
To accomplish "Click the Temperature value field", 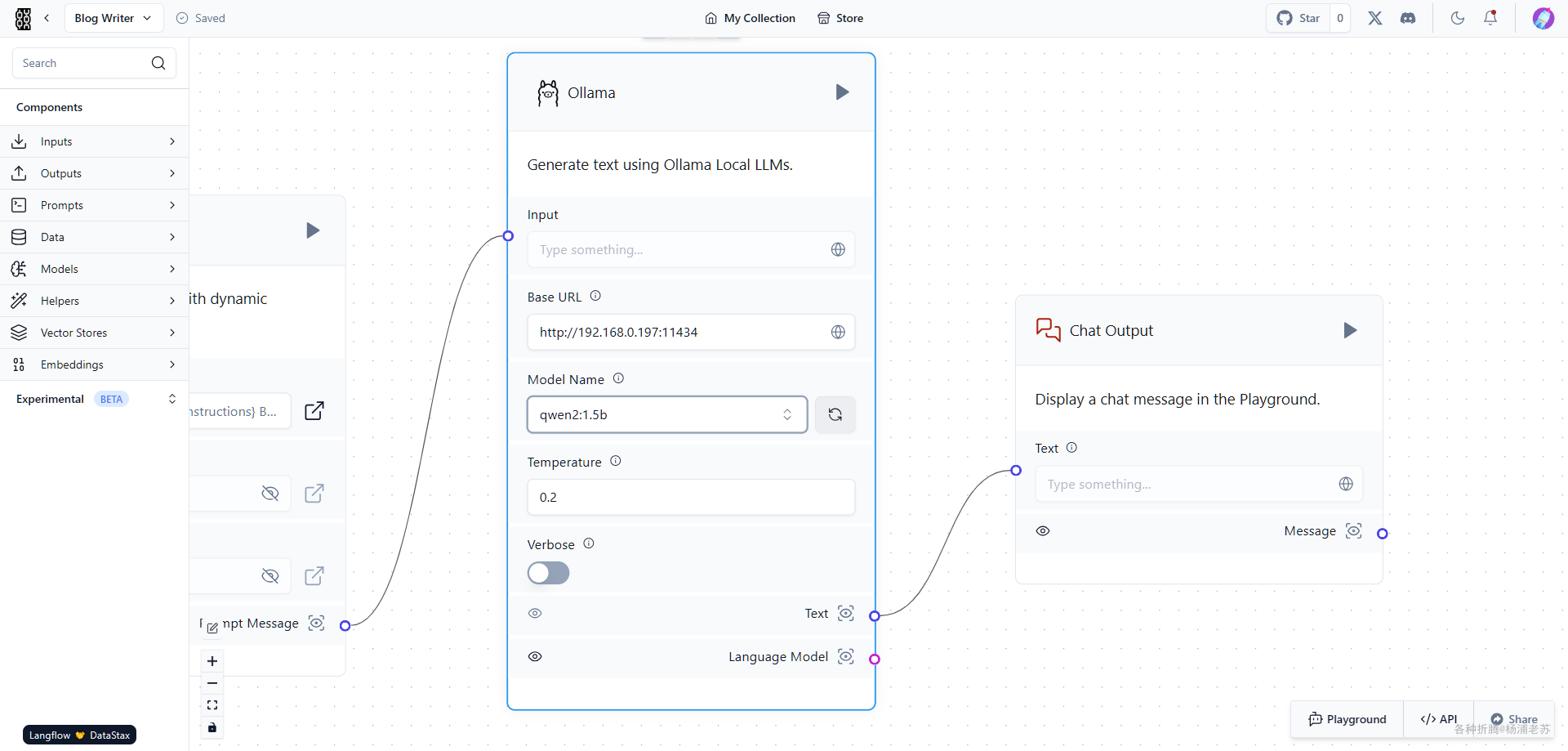I will 691,497.
